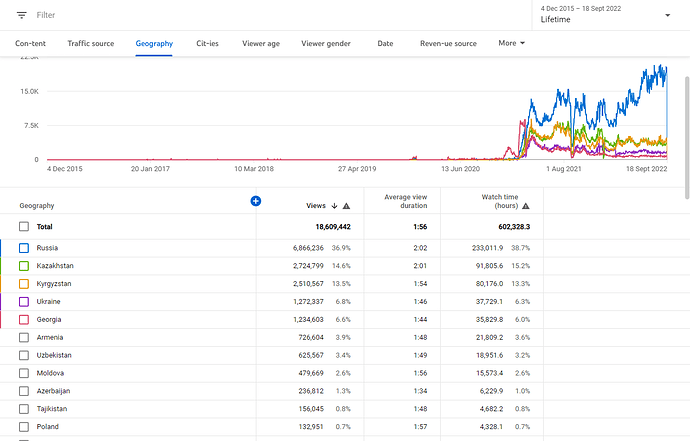This screenshot has height=441, width=690.
Task: Uncheck the Georgia checkbox
Action: 24,320
